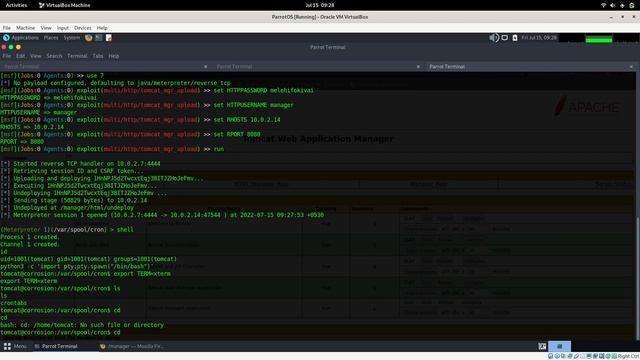Open the host clock Jul 15 09:28
Image resolution: width=640 pixels, height=360 pixels.
tap(320, 5)
